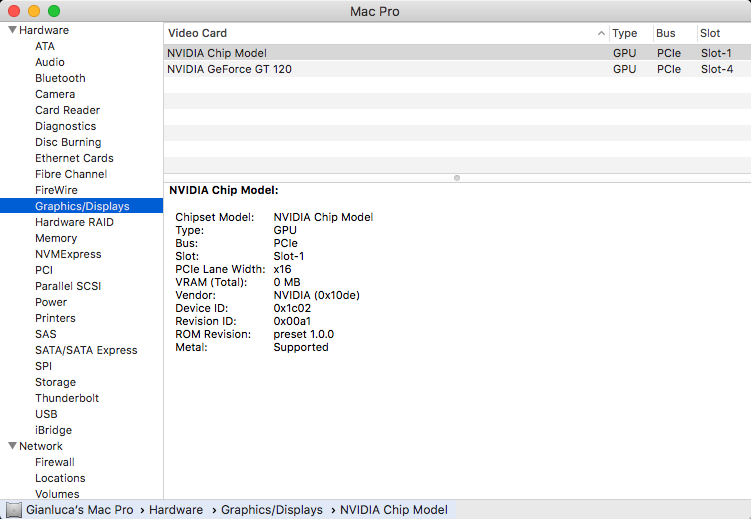Open Ethernet Cards section

click(x=74, y=158)
